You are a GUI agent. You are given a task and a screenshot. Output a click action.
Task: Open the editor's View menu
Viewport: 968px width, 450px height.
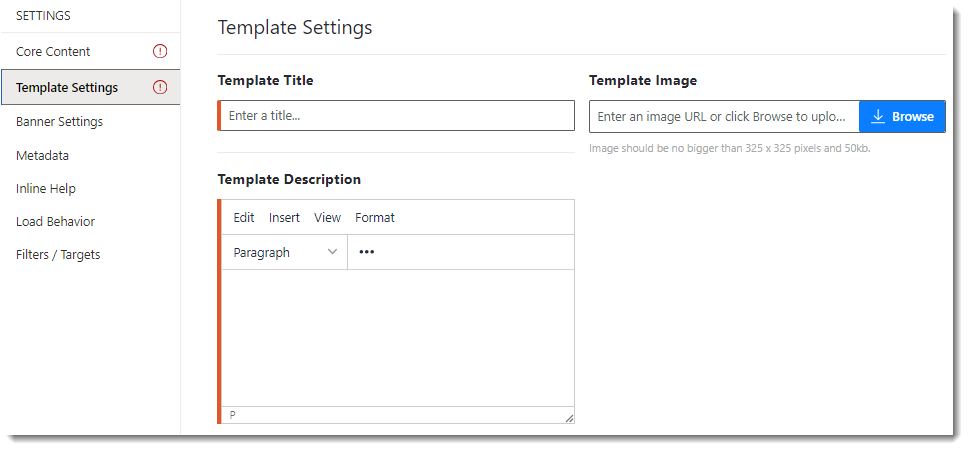[x=327, y=217]
